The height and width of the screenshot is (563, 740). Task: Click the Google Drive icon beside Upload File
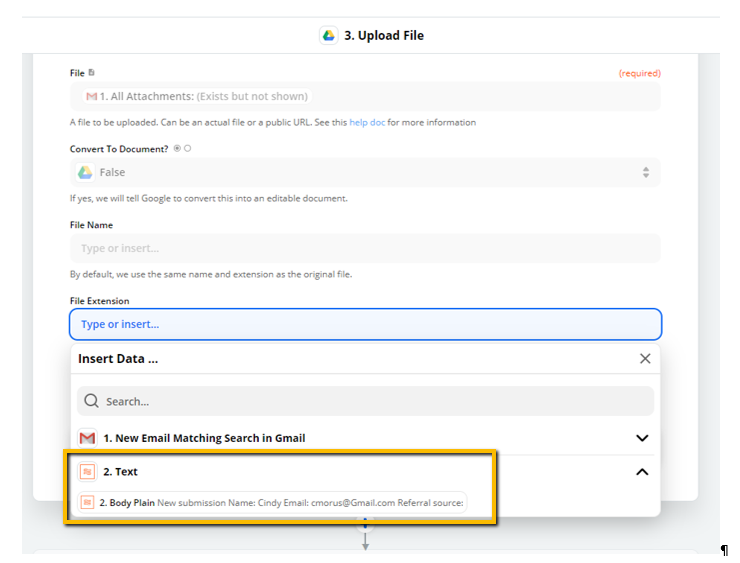tap(328, 35)
